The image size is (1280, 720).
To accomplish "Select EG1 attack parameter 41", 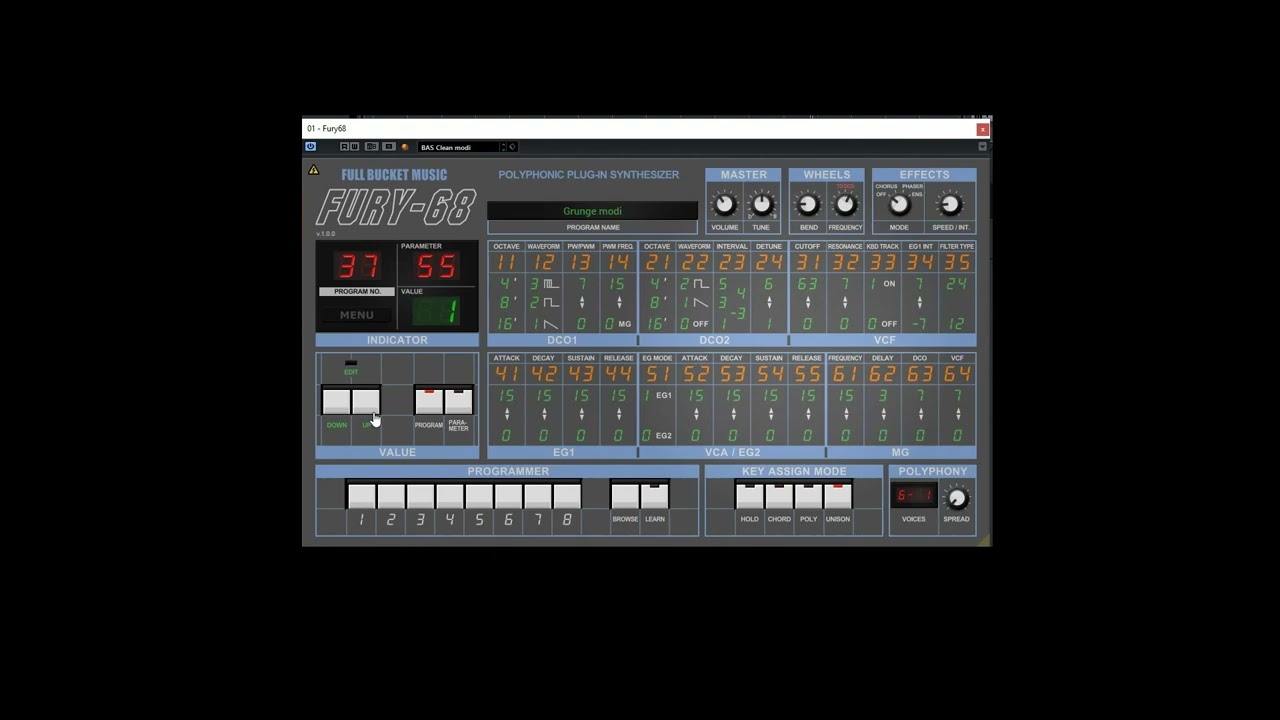I will point(506,375).
